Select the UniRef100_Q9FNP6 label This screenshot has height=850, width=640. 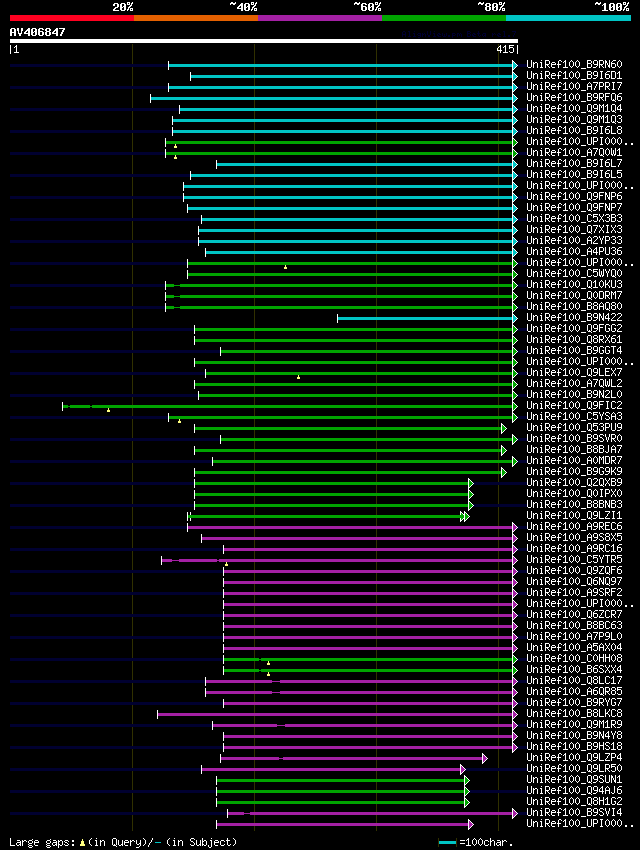pos(574,196)
